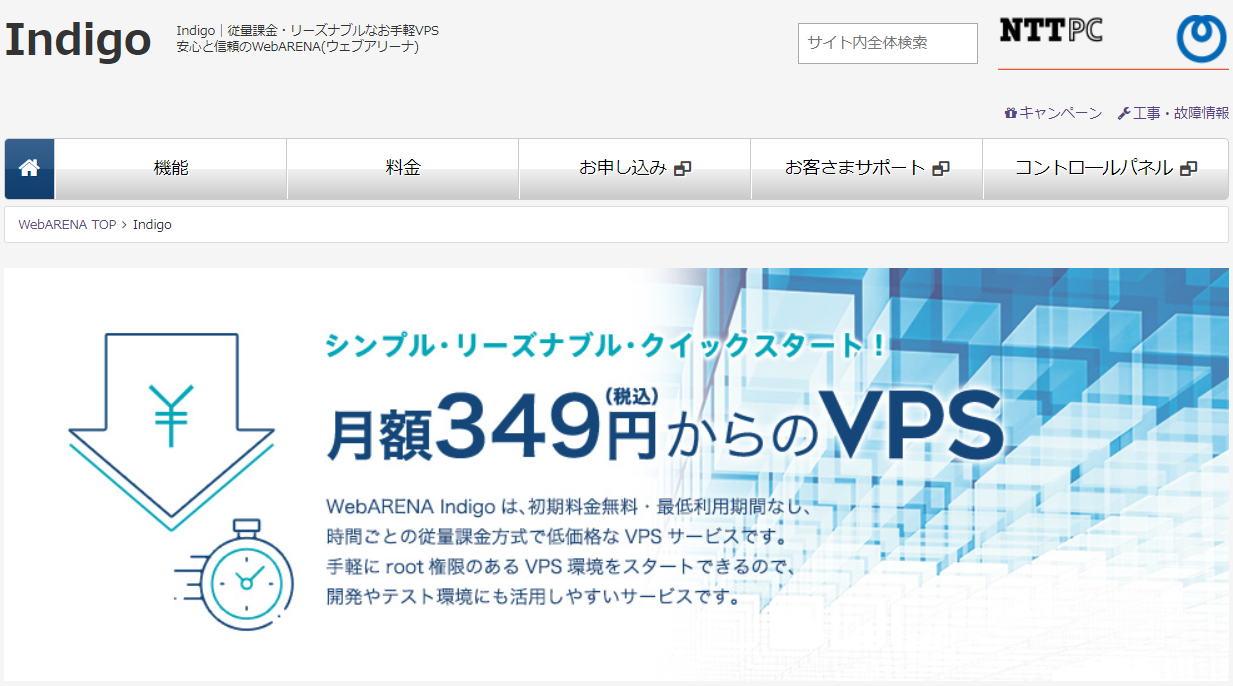Image resolution: width=1233 pixels, height=686 pixels.
Task: Open the 料金 navigation menu item
Action: [402, 168]
